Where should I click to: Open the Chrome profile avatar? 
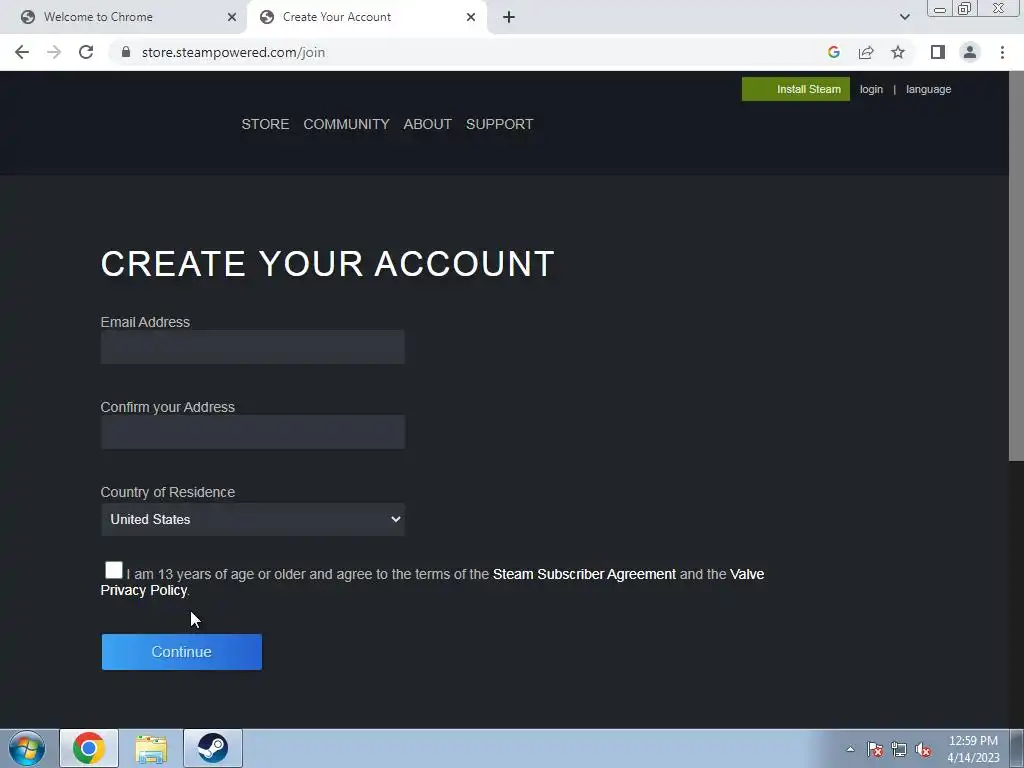point(970,52)
